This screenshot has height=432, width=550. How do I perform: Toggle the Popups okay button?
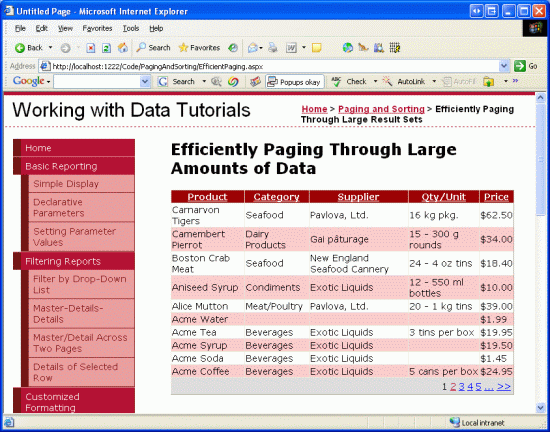coord(294,82)
